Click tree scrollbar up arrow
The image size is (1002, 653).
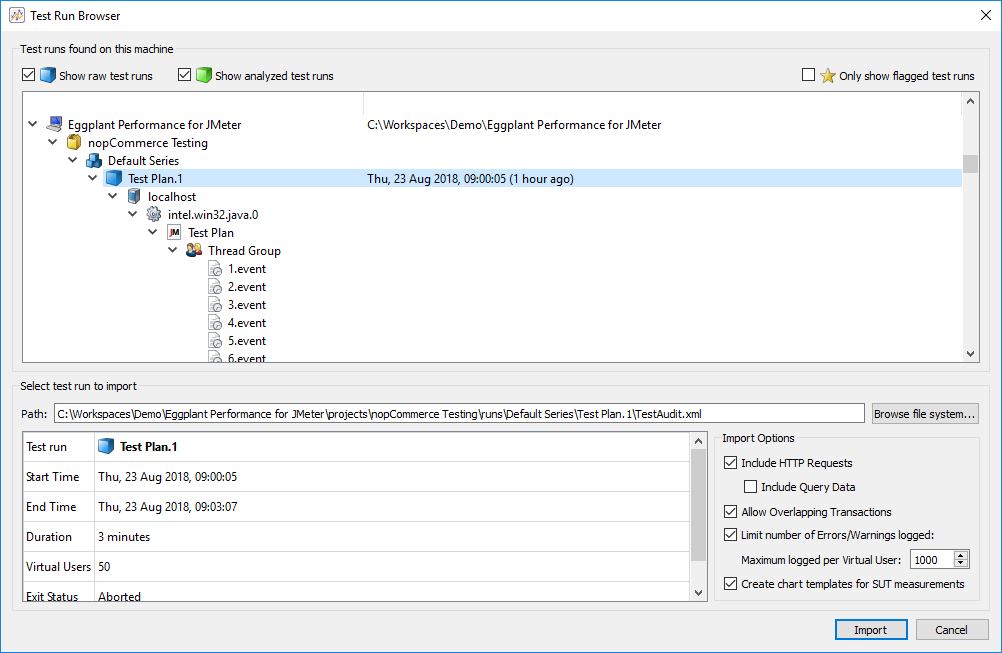click(970, 101)
